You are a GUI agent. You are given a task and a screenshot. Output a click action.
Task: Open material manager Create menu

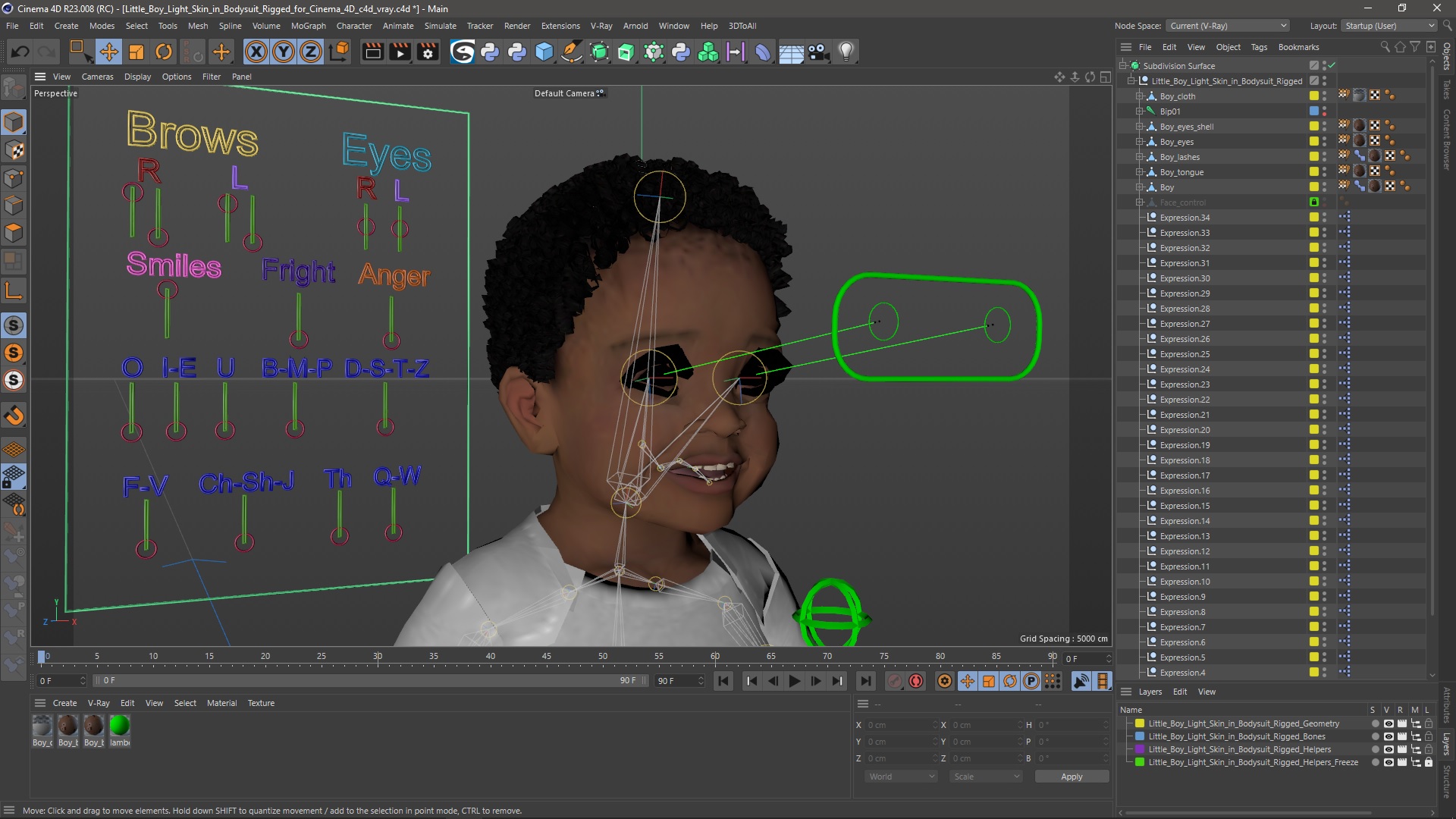tap(64, 703)
